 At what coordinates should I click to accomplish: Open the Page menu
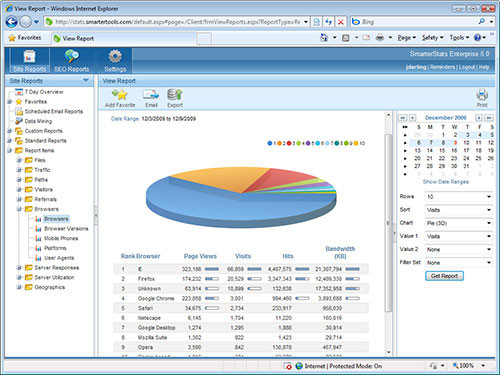407,38
